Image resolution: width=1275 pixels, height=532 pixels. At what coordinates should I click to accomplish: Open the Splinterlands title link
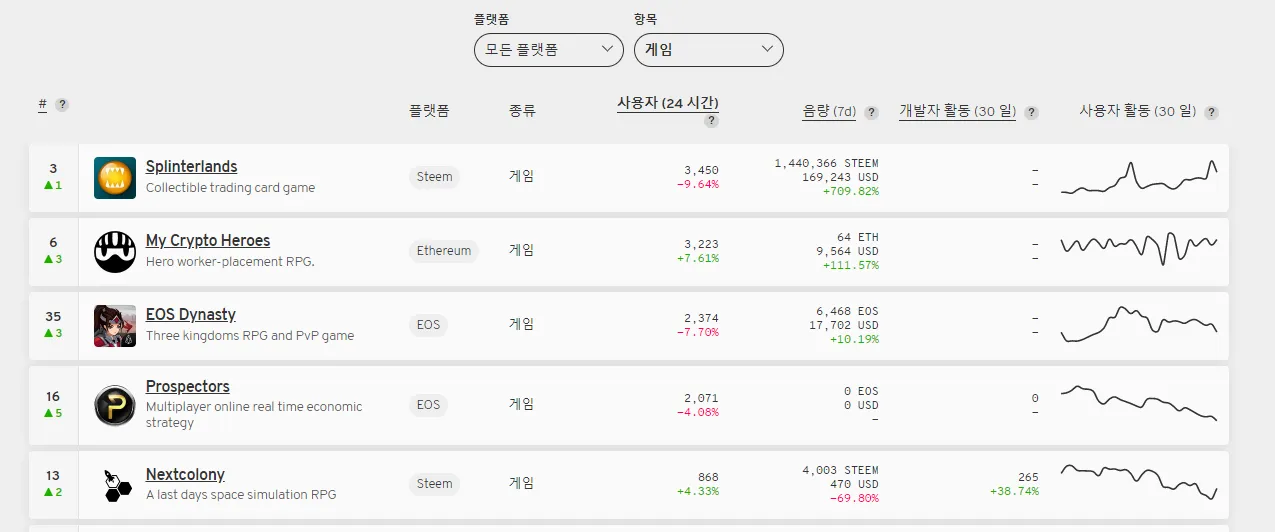[x=191, y=167]
